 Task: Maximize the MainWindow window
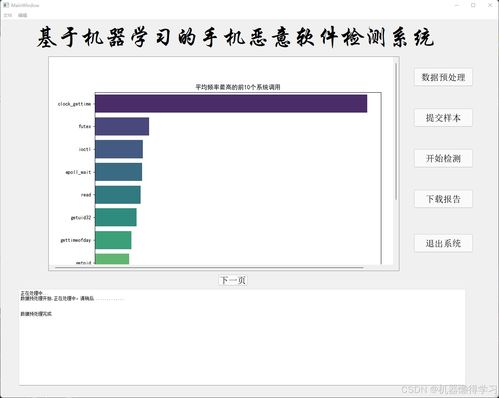tap(473, 5)
